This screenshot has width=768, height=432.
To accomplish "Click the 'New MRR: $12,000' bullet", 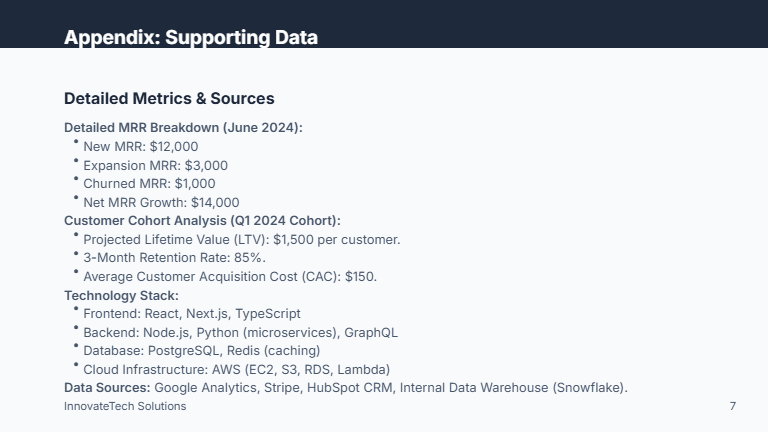I will (140, 146).
